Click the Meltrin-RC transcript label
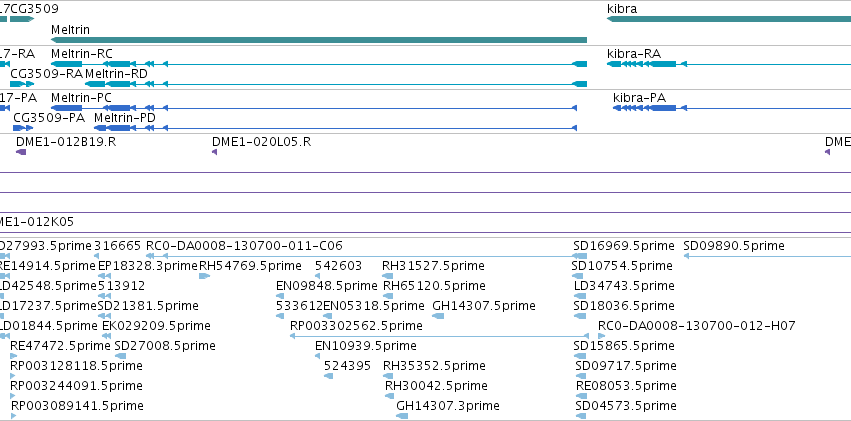The height and width of the screenshot is (421, 851). 82,54
